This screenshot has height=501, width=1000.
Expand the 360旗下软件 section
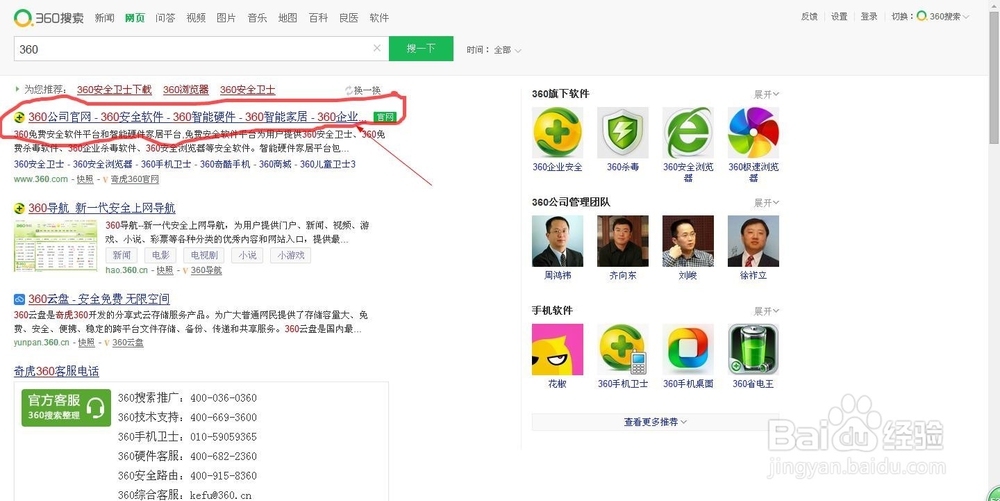[766, 94]
